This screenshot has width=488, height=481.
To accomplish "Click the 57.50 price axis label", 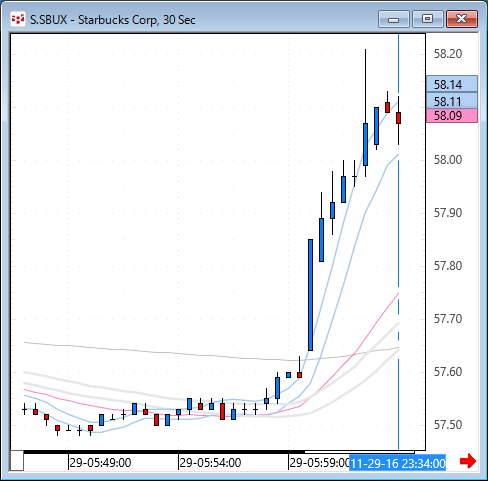I will coord(448,425).
